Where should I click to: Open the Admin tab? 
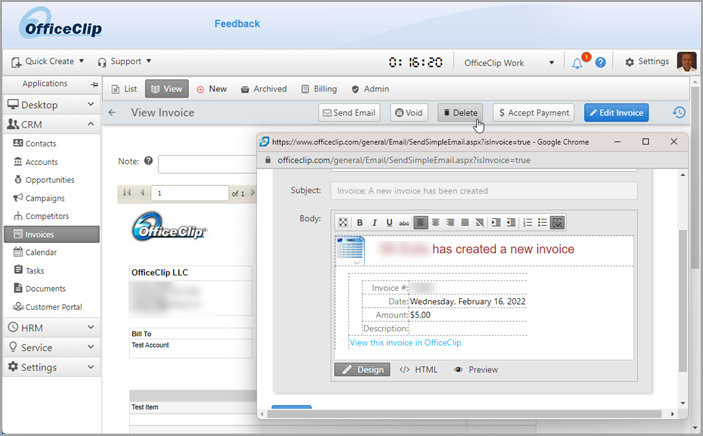point(370,89)
